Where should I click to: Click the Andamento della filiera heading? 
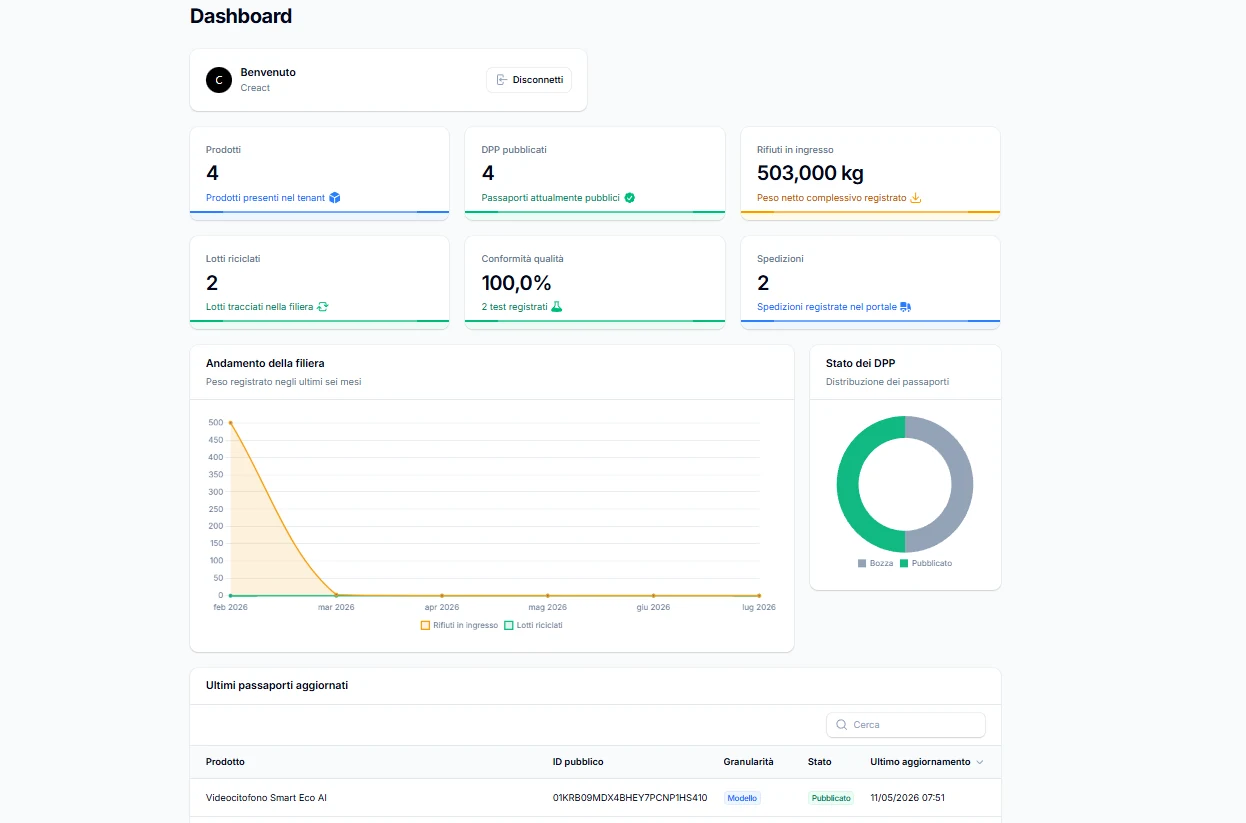[265, 364]
